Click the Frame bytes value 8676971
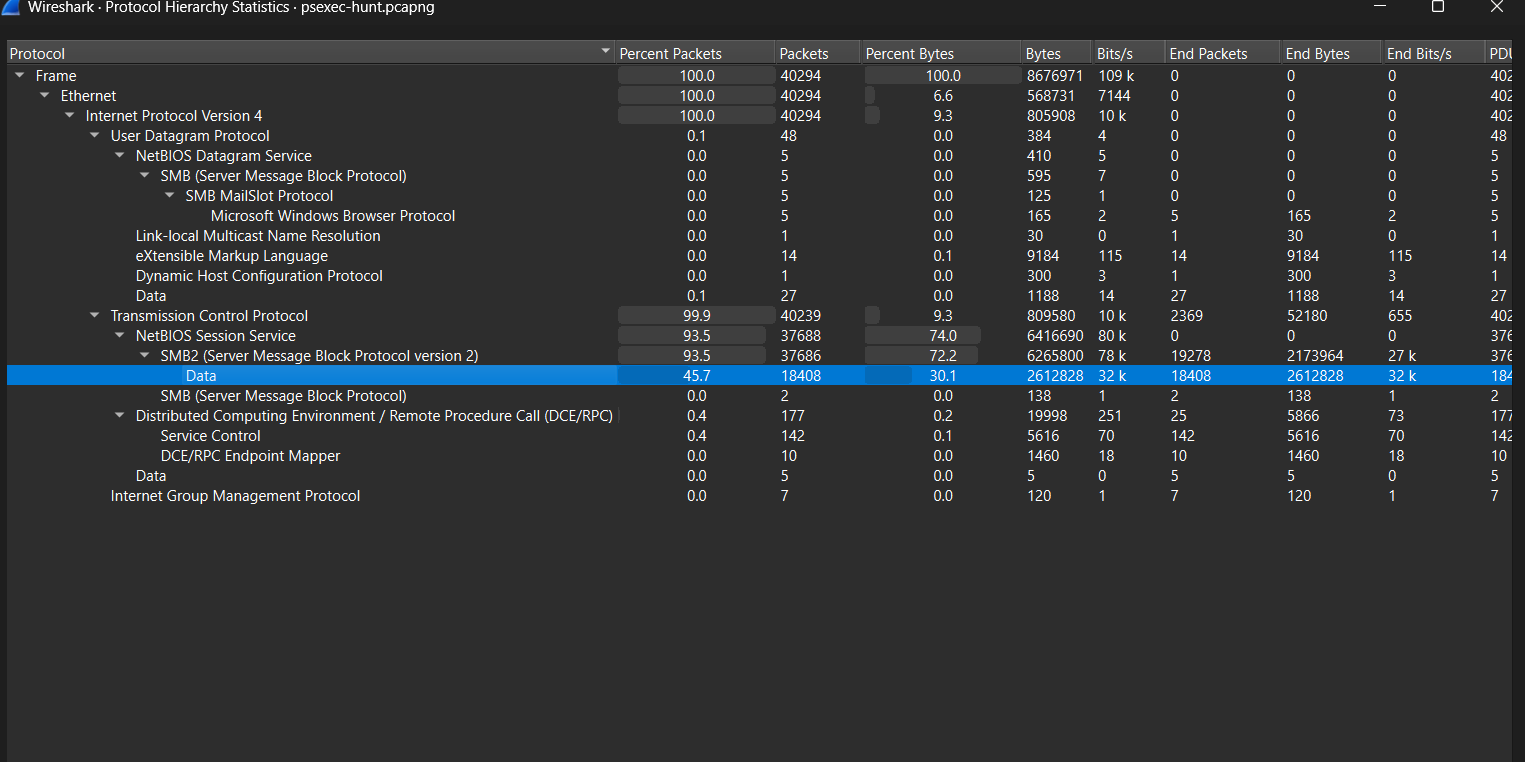1525x762 pixels. [x=1054, y=76]
